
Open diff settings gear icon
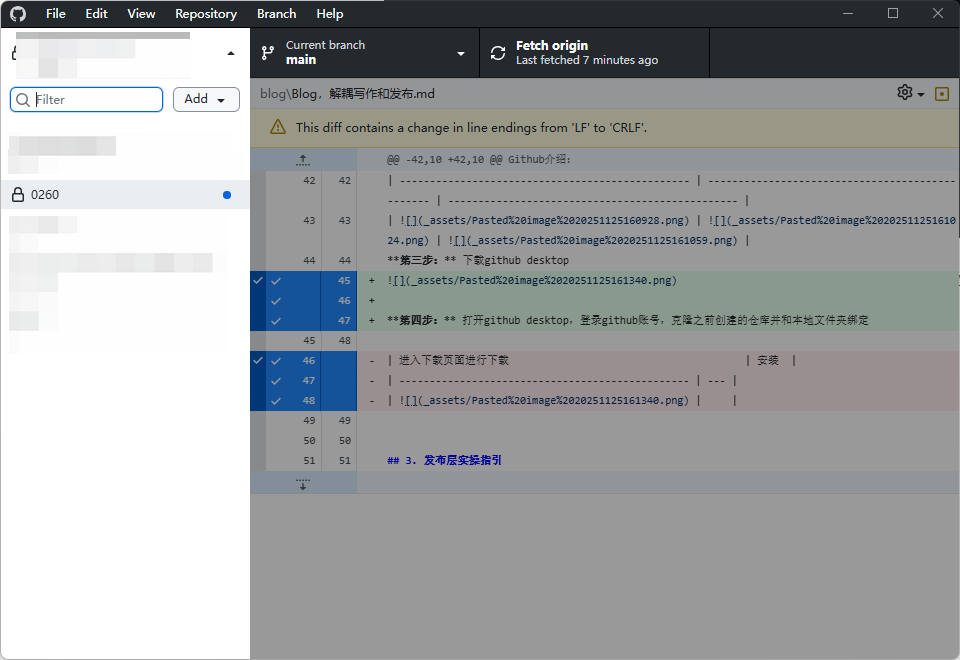coord(905,93)
